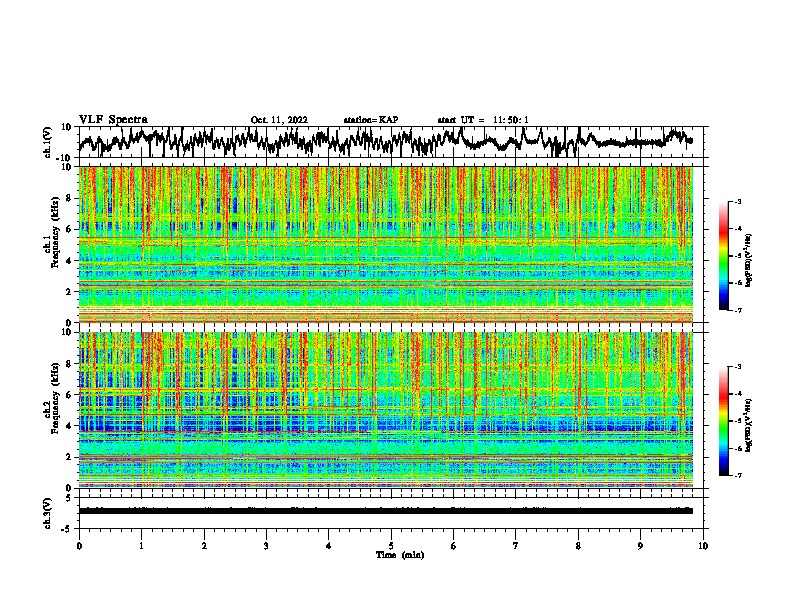The image size is (792, 612).
Task: Click the black ch.3 voltage band
Action: point(386,511)
